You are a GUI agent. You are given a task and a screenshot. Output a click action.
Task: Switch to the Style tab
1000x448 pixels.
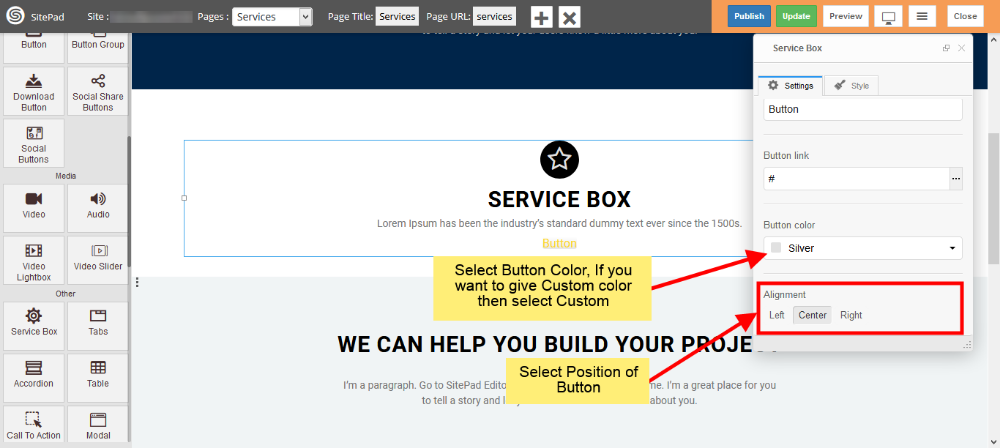pos(852,86)
